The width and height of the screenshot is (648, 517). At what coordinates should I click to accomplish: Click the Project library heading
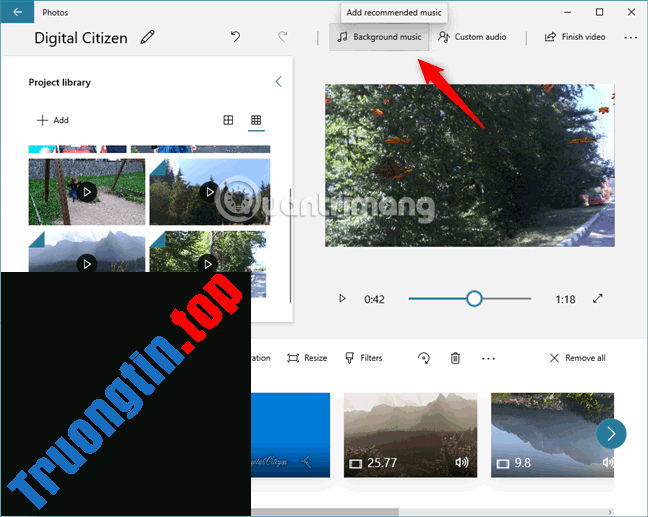[x=60, y=82]
